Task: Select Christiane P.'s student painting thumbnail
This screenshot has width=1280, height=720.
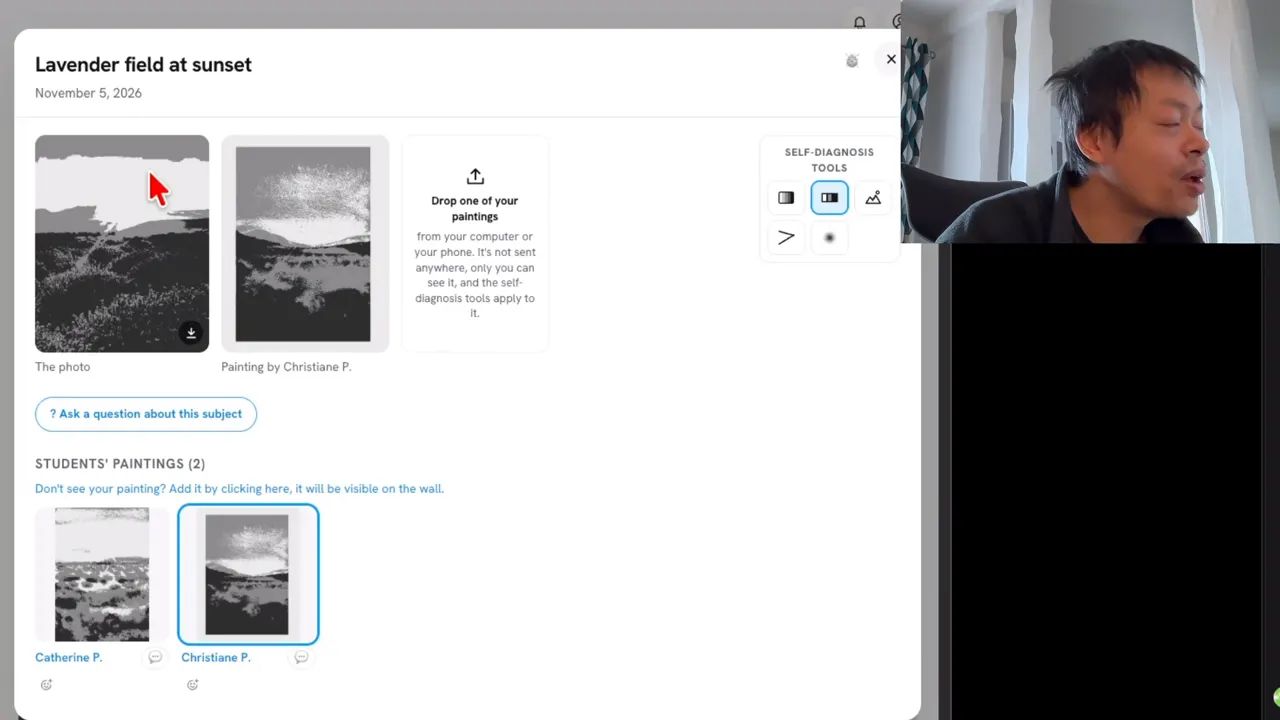Action: click(248, 574)
